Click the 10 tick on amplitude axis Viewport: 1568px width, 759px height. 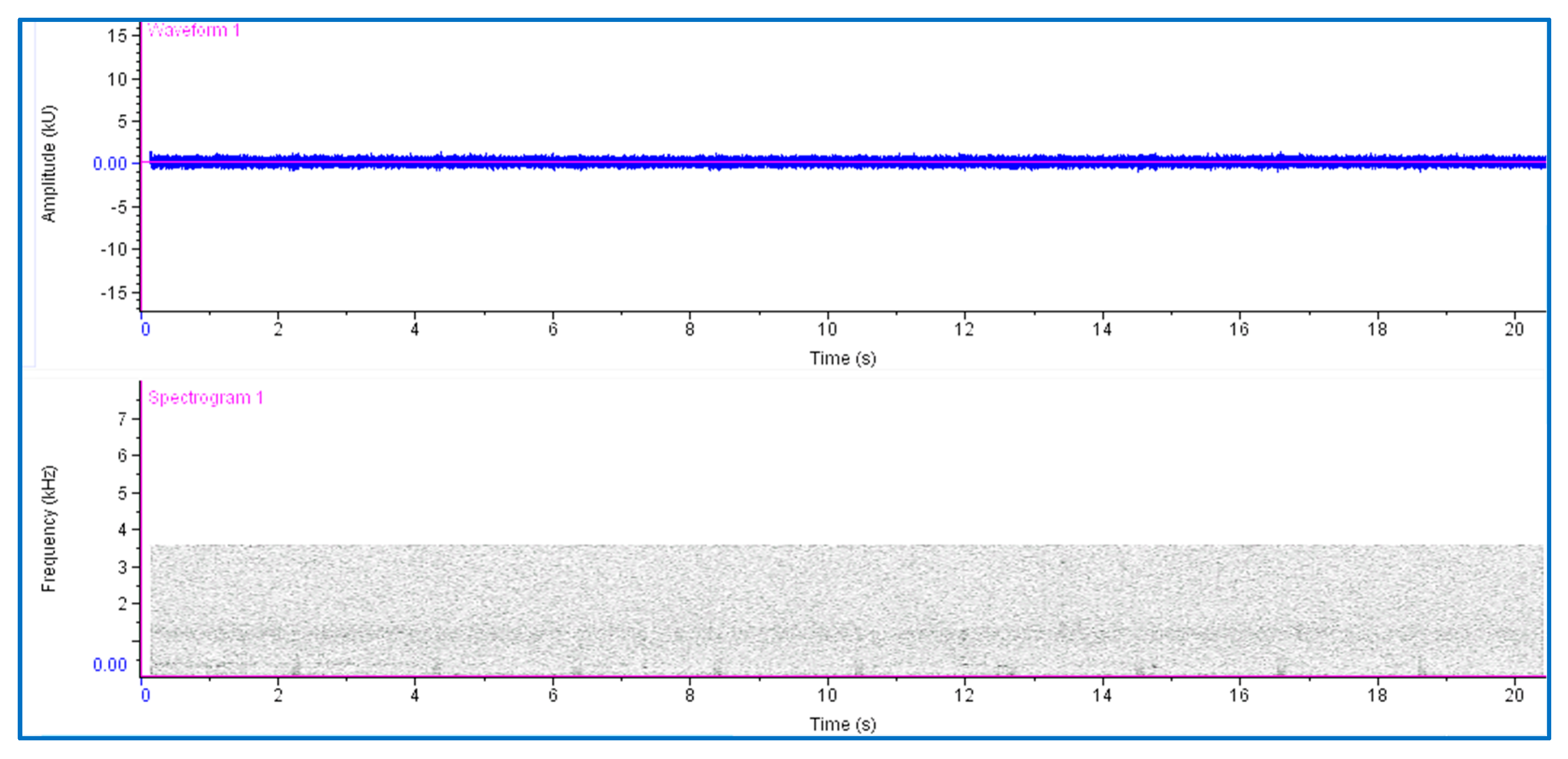(117, 79)
